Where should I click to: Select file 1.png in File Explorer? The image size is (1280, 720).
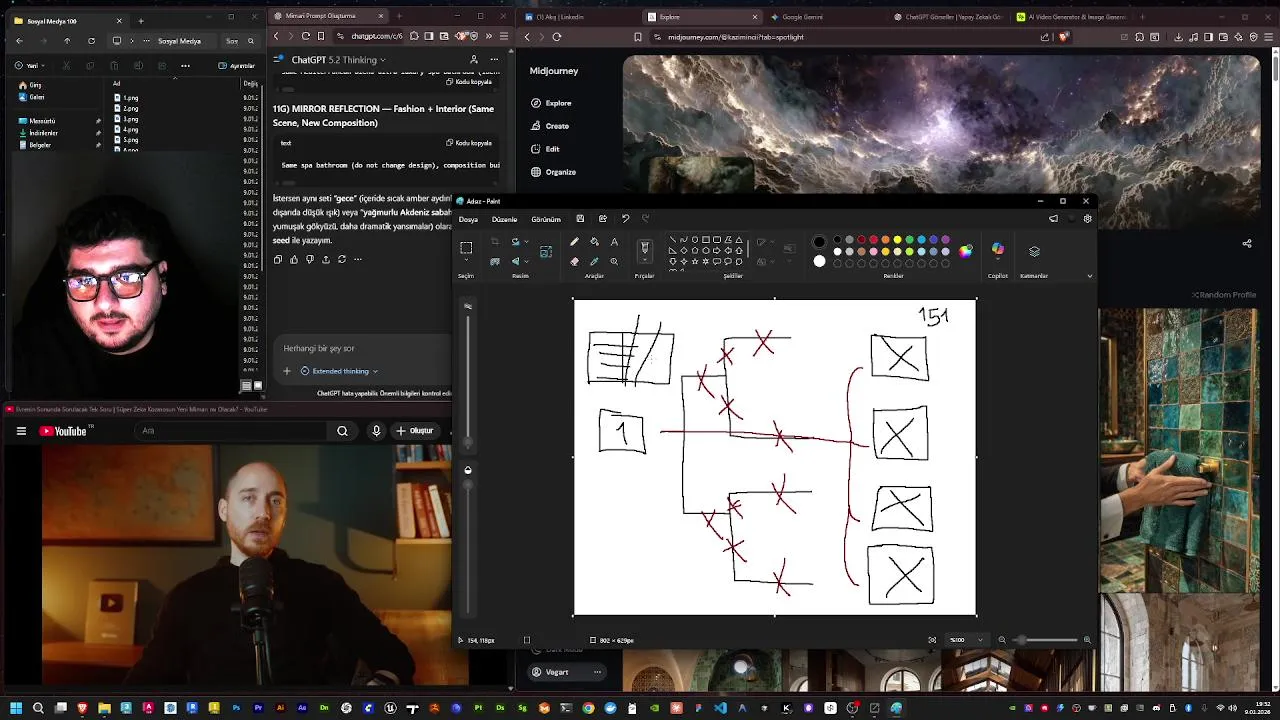pos(126,98)
